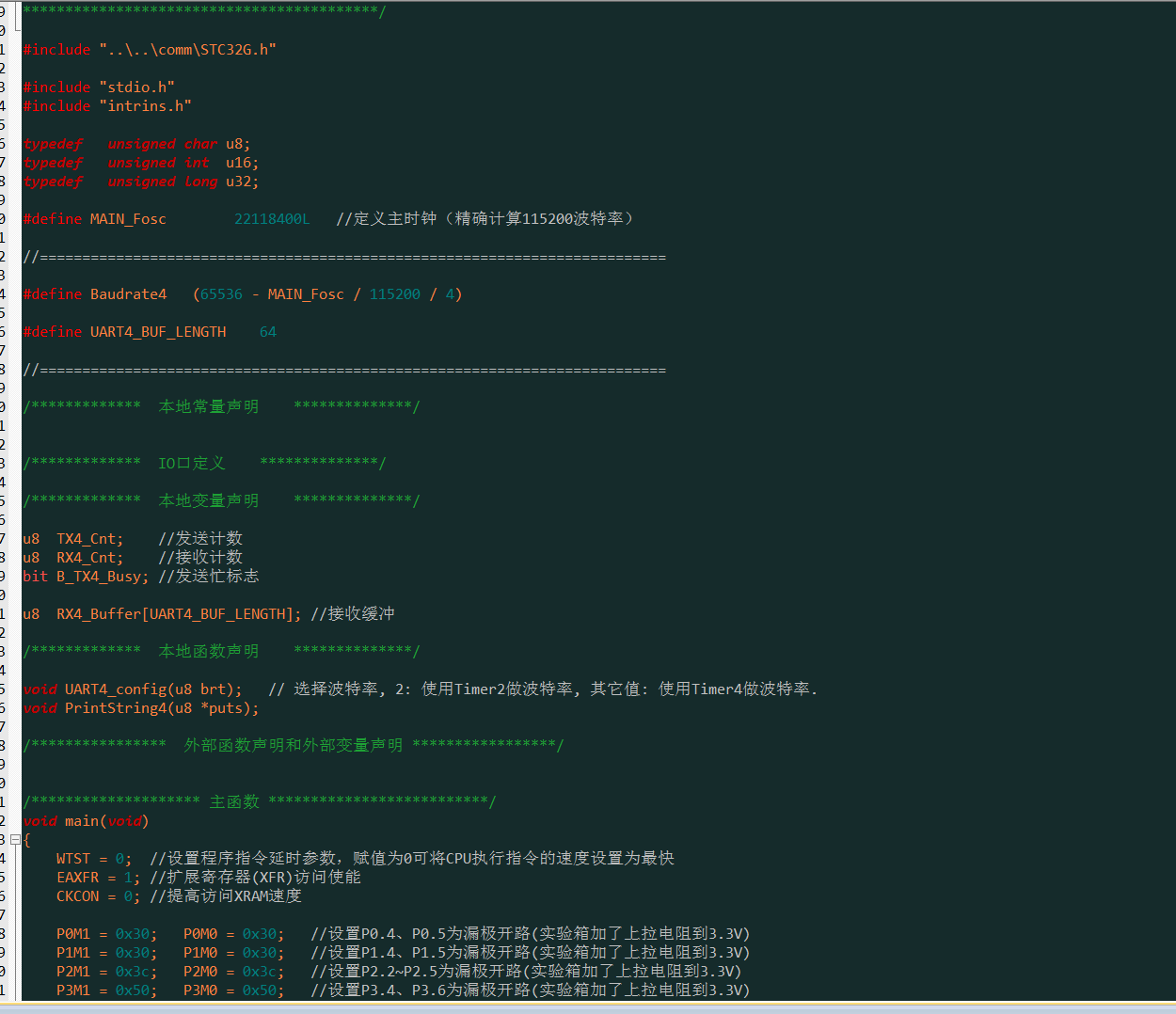Image resolution: width=1176 pixels, height=1014 pixels.
Task: Click the P0M1 register name
Action: pos(73,934)
